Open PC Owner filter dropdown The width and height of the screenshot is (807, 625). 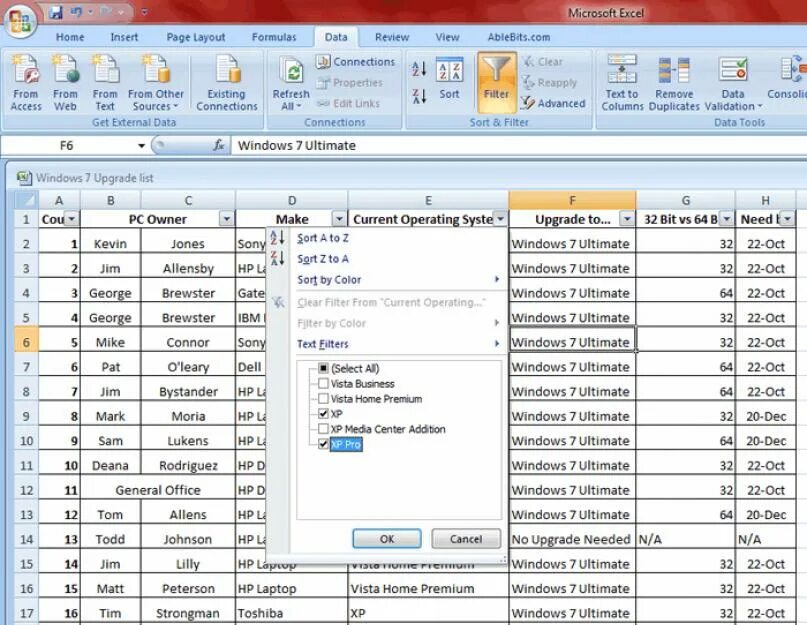pos(226,219)
